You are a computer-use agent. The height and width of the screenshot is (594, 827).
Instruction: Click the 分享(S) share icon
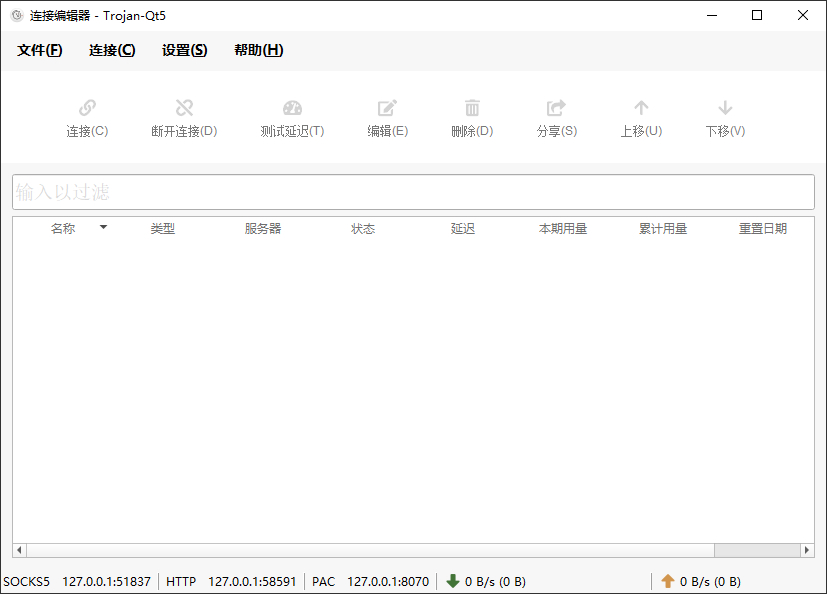556,108
